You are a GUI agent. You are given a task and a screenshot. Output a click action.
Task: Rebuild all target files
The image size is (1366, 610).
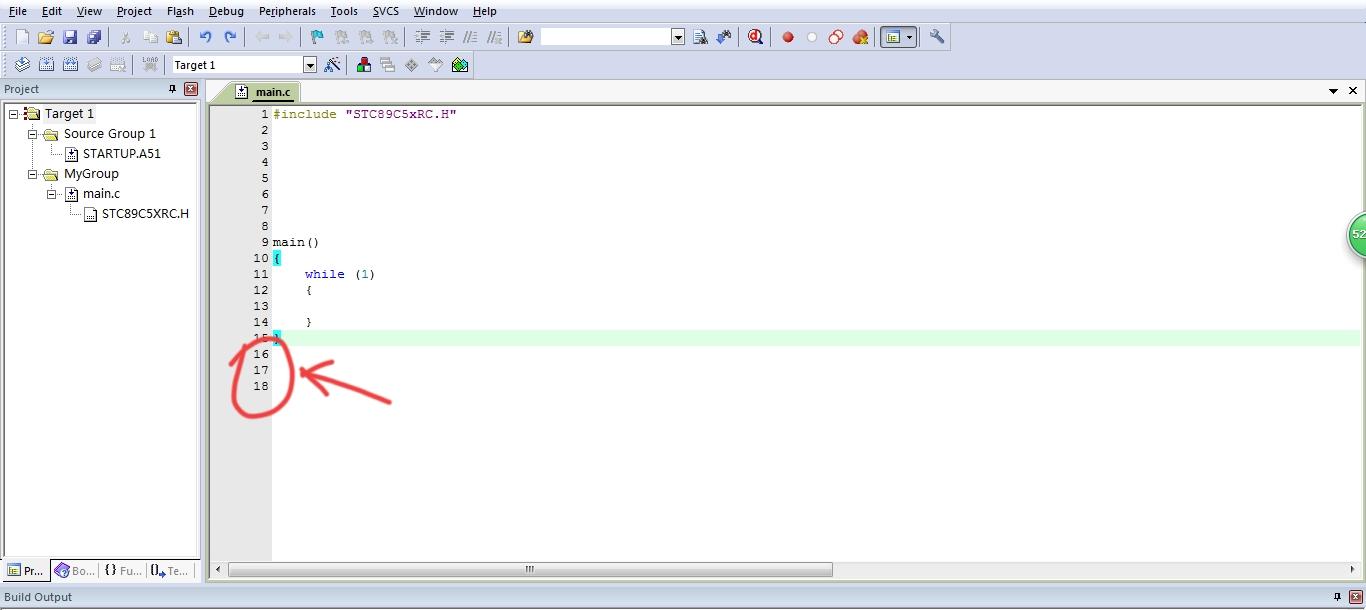pyautogui.click(x=70, y=65)
